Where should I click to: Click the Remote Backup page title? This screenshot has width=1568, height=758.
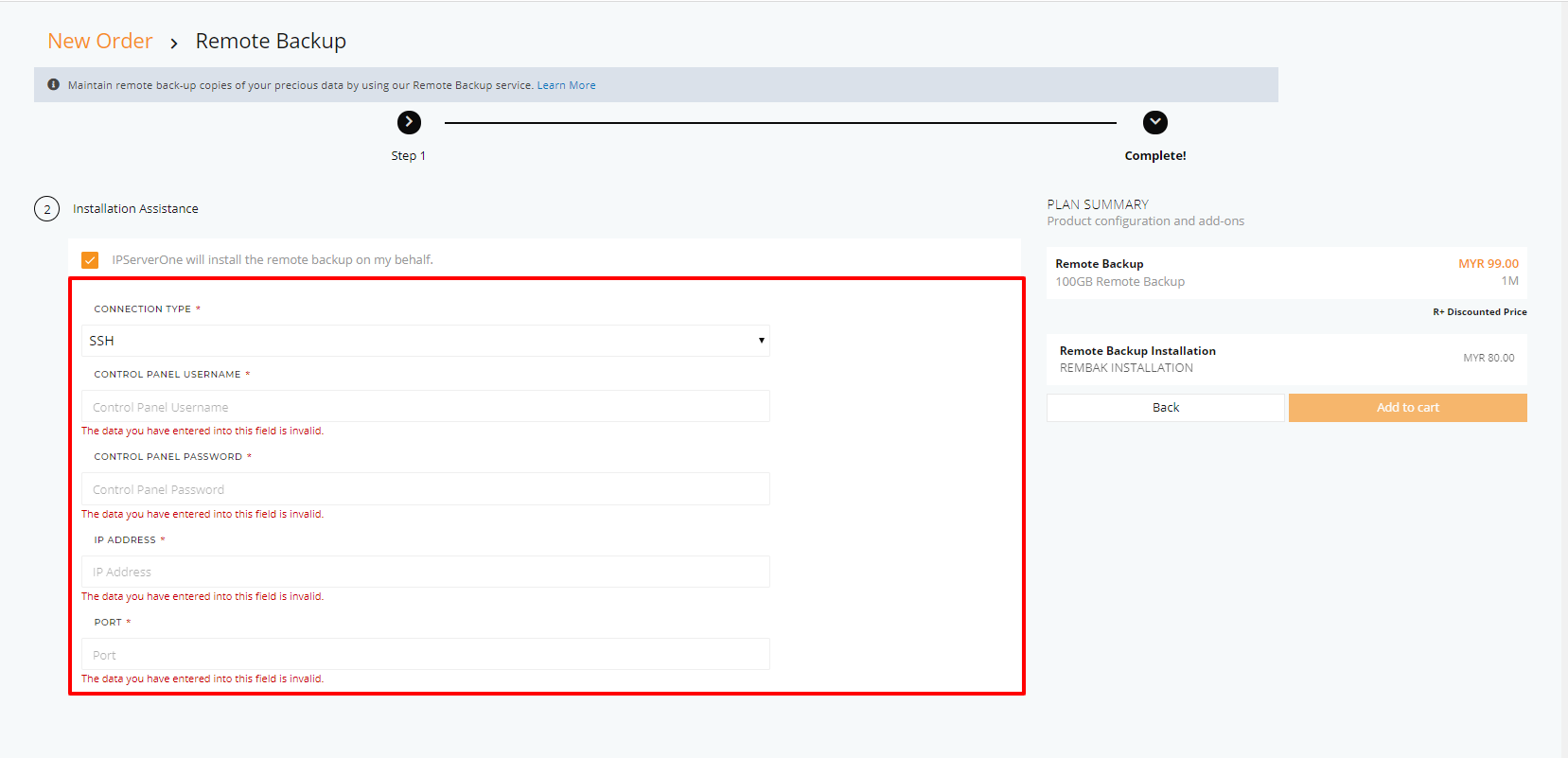[x=271, y=41]
